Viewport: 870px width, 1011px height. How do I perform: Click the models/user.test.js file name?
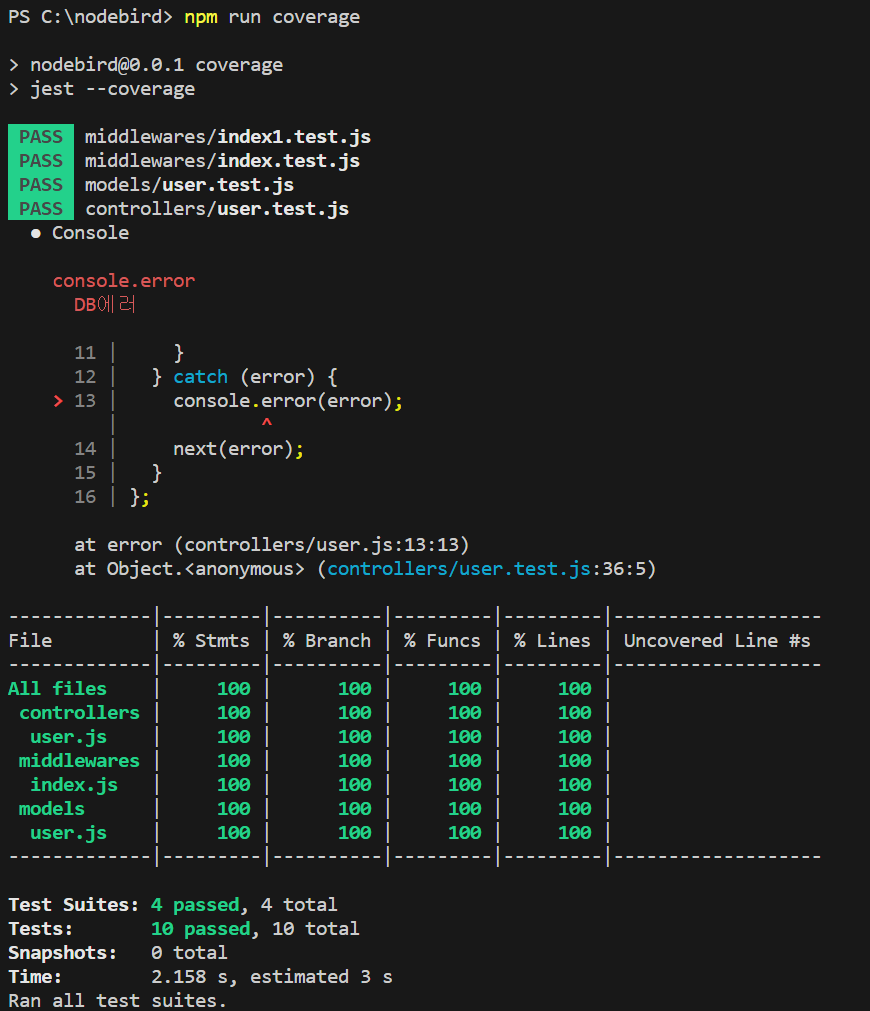point(189,185)
